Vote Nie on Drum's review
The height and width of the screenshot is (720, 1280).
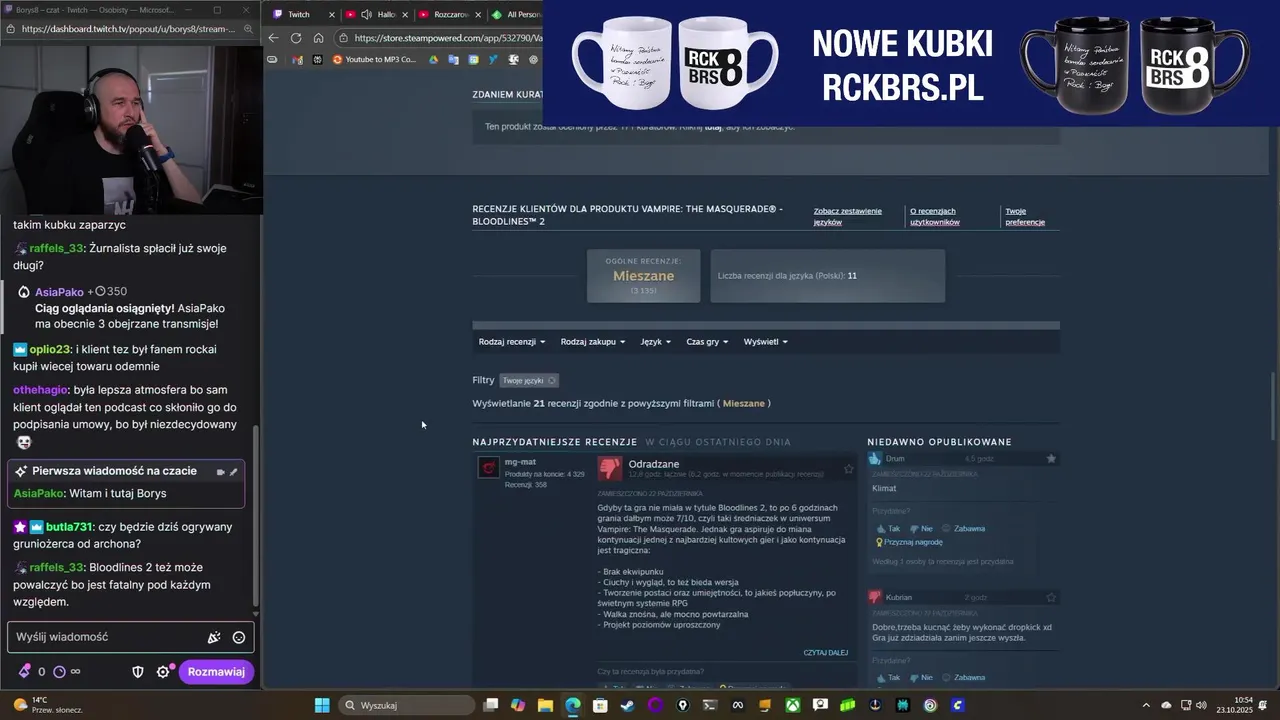(920, 529)
